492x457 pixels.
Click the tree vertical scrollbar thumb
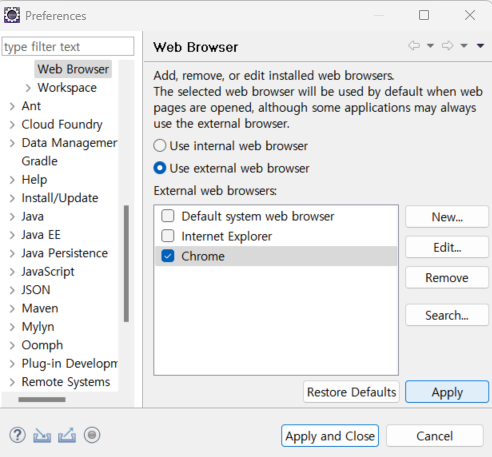126,264
